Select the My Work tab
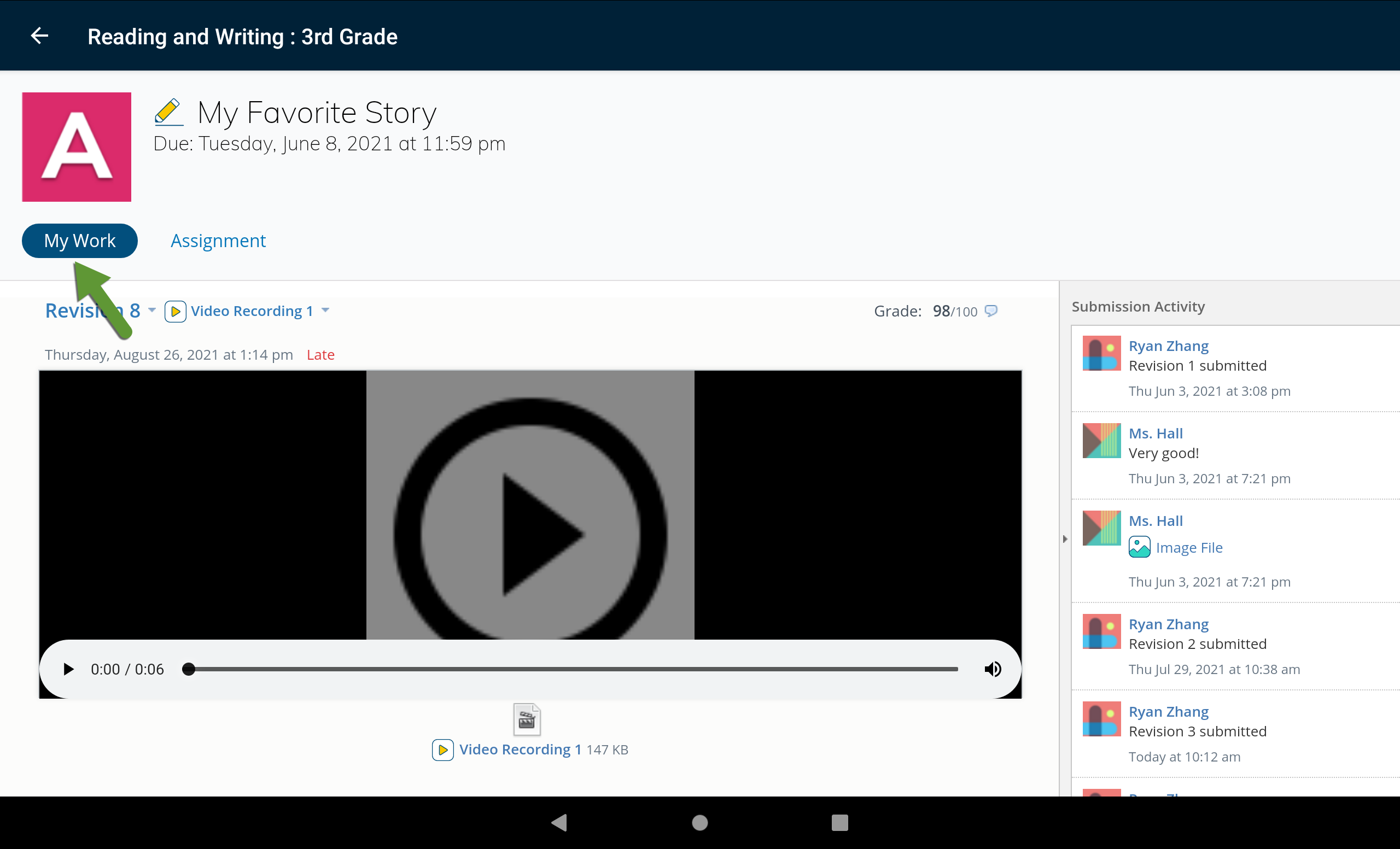 click(x=79, y=241)
